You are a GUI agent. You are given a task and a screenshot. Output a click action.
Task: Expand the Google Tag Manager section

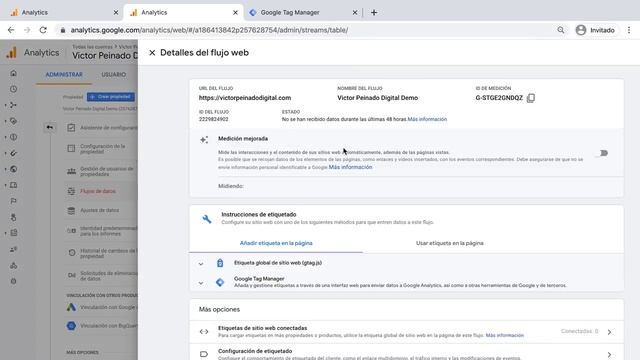[x=201, y=283]
